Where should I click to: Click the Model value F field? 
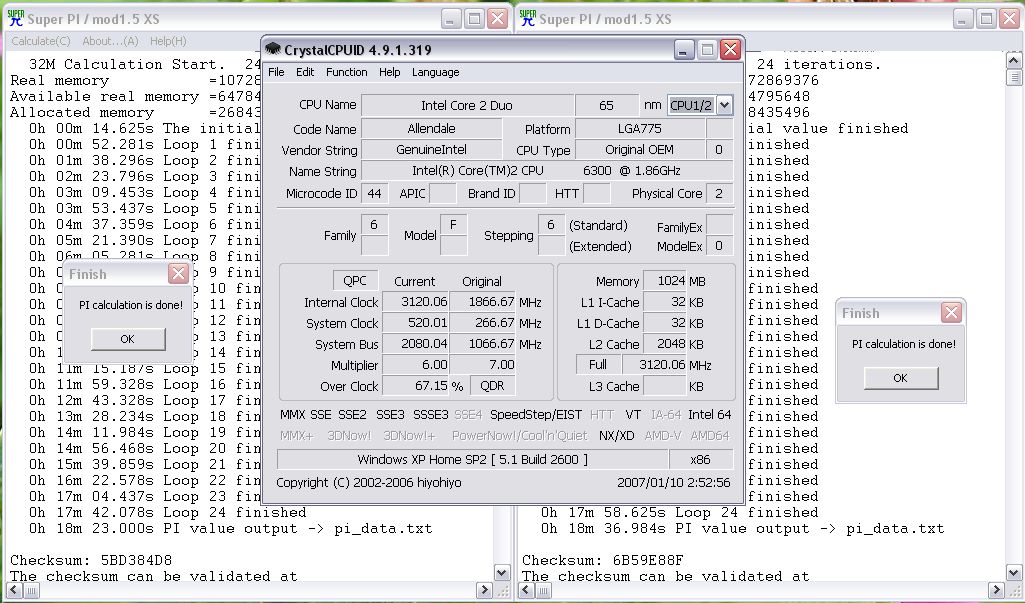(454, 225)
